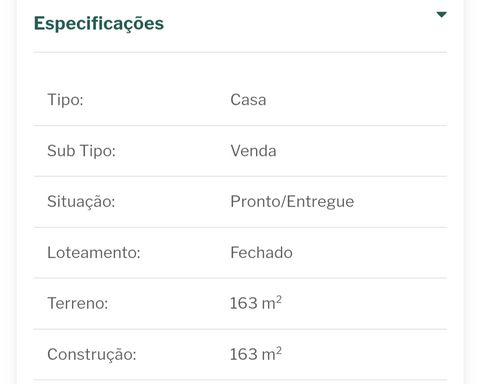The image size is (480, 384).
Task: Click the Construção row
Action: coord(240,354)
